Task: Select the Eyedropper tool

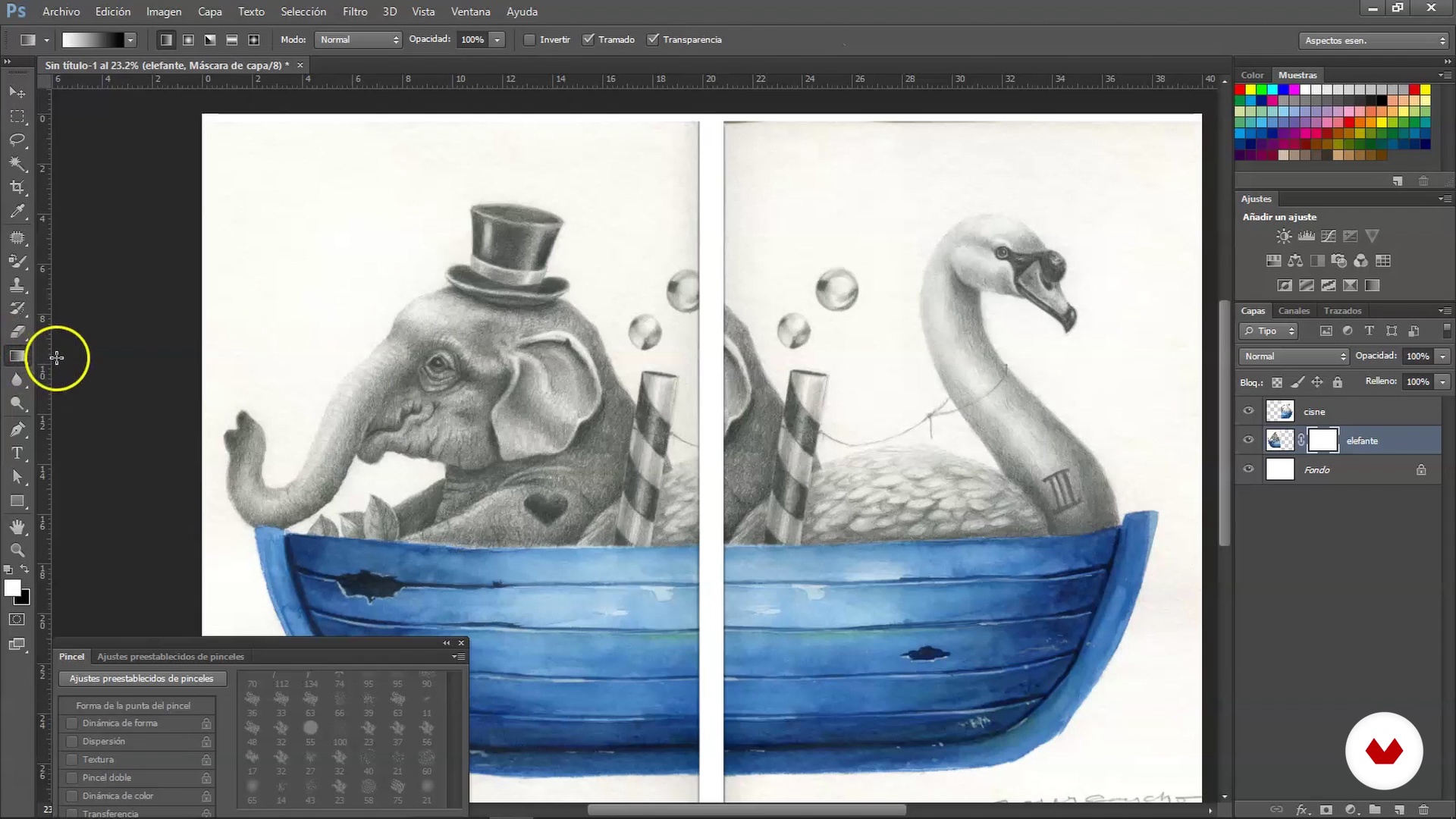Action: (x=17, y=212)
